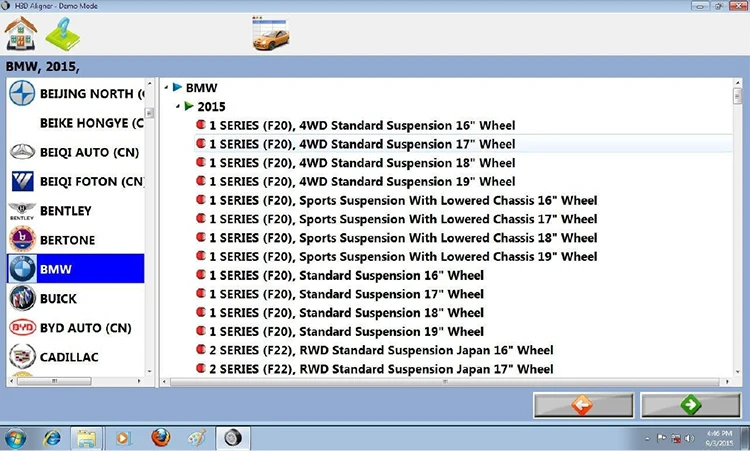The image size is (750, 451).
Task: Select the Bentley logo in brand list
Action: (x=22, y=211)
